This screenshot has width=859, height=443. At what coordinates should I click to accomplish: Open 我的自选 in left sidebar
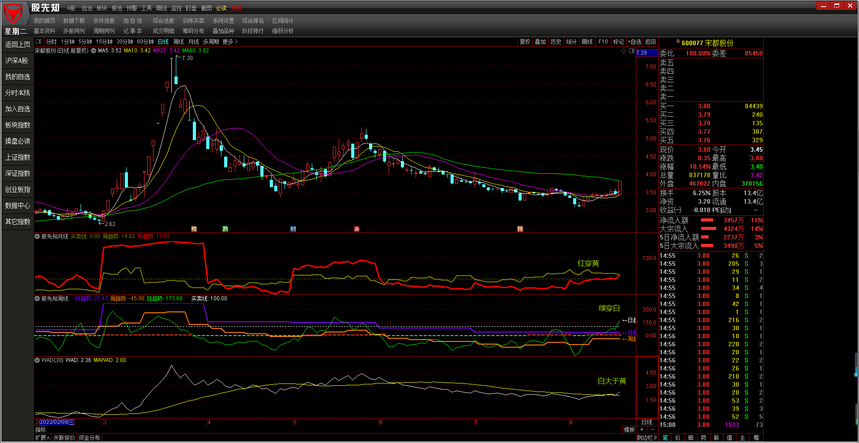[18, 77]
